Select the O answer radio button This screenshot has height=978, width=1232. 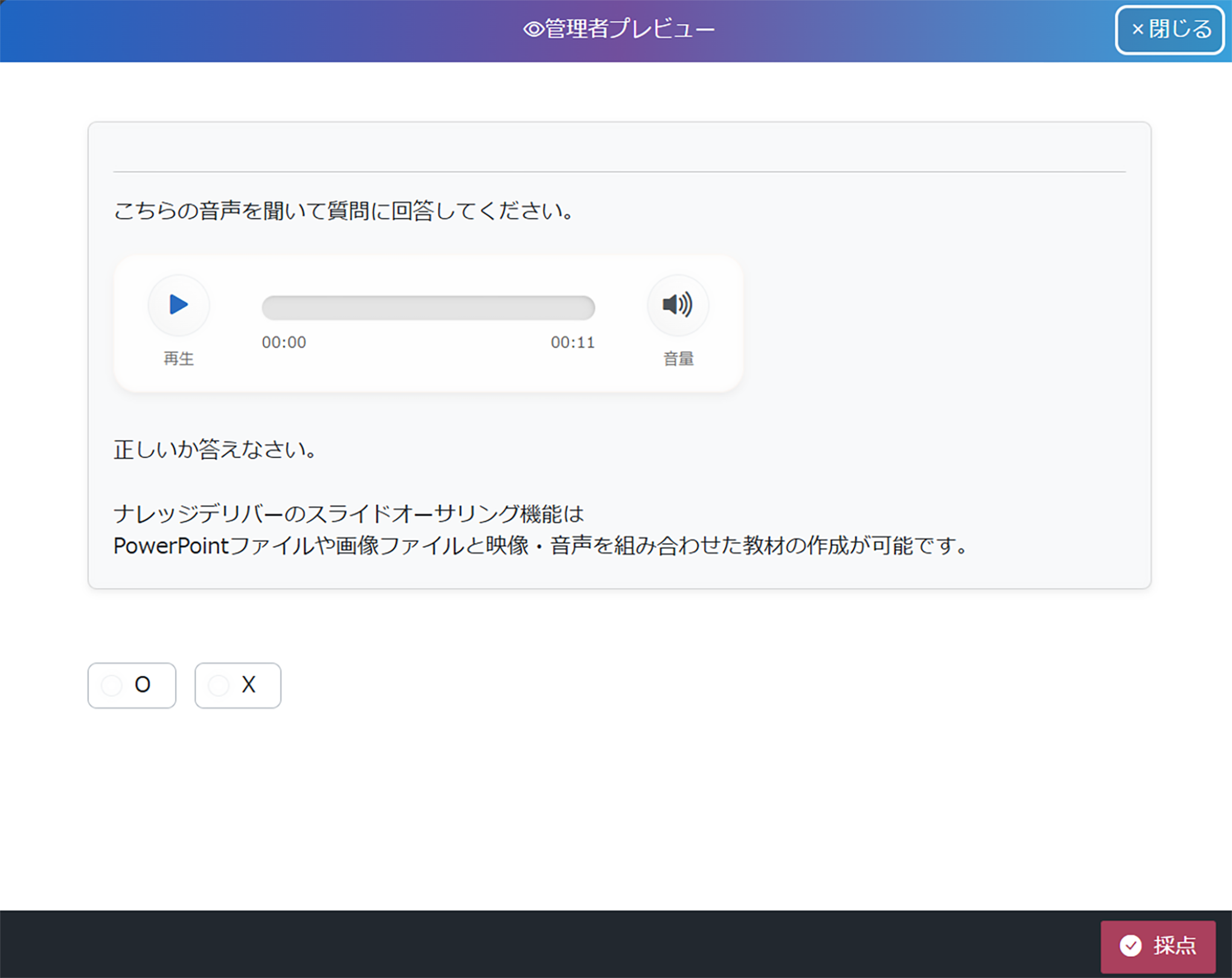coord(112,686)
